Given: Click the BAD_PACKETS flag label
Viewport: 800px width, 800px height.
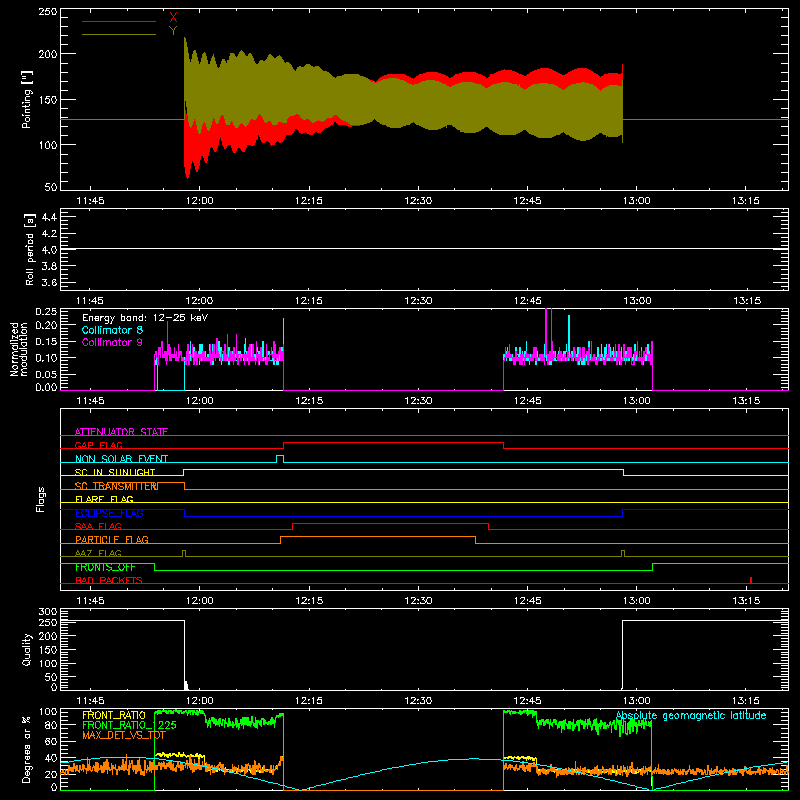Looking at the screenshot, I should point(109,580).
